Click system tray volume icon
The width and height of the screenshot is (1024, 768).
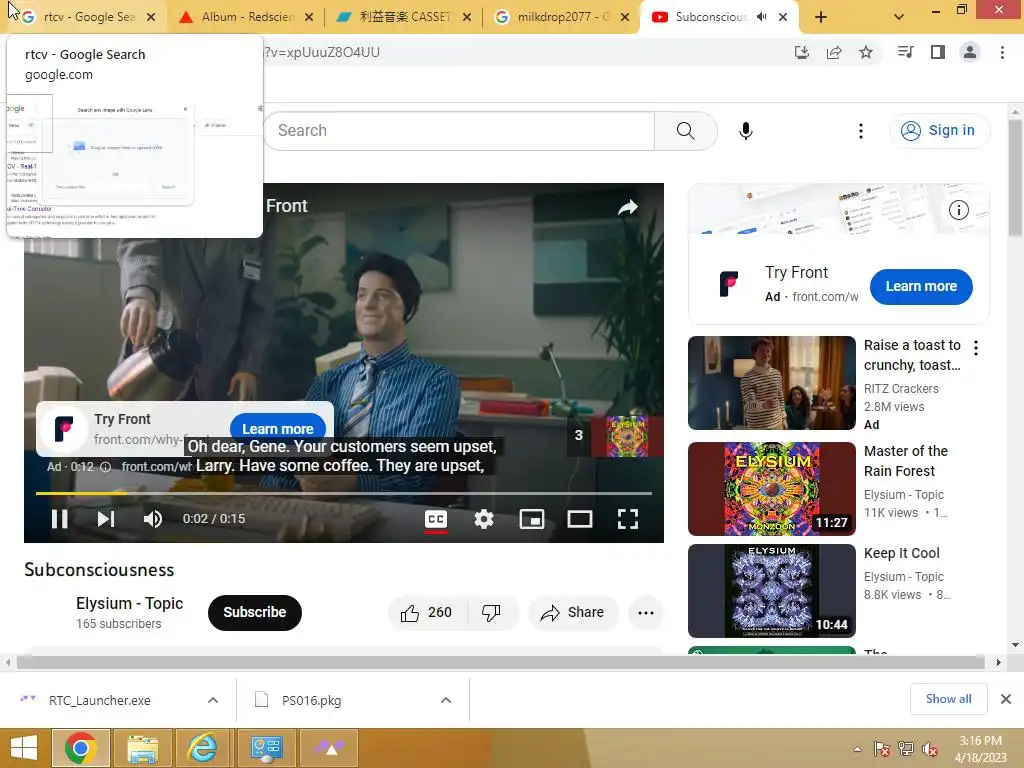pyautogui.click(x=929, y=749)
